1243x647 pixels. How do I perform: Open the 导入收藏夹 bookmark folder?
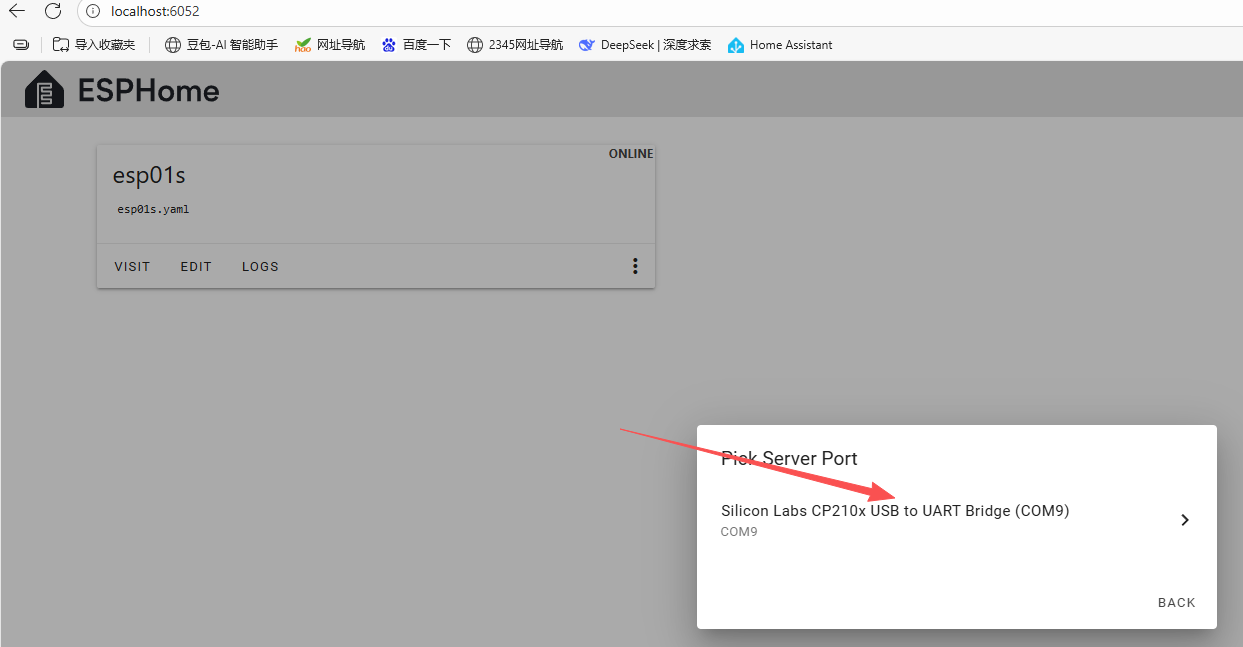point(93,45)
